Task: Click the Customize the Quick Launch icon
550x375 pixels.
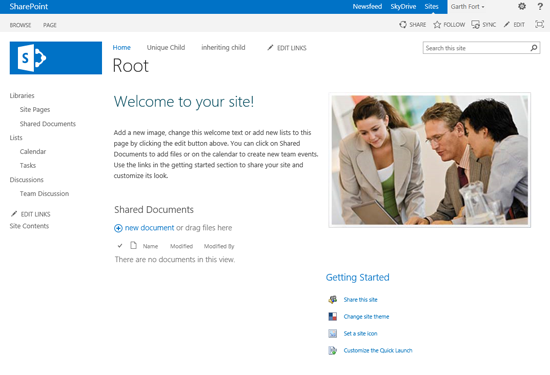Action: click(x=333, y=350)
